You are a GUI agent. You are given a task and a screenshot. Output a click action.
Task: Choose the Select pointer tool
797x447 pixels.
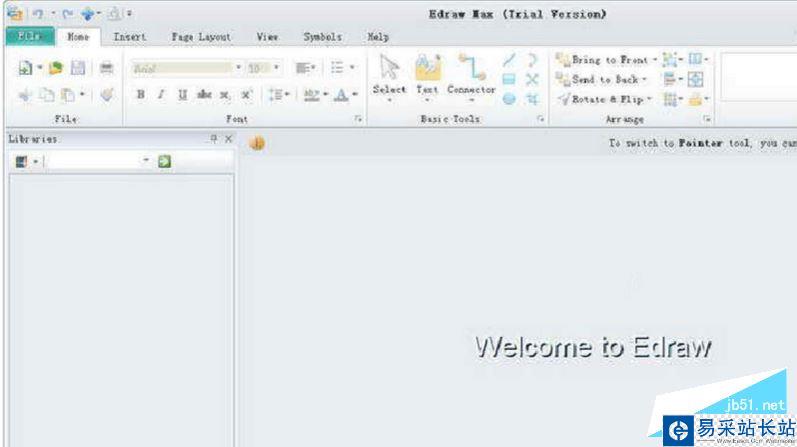coord(389,77)
